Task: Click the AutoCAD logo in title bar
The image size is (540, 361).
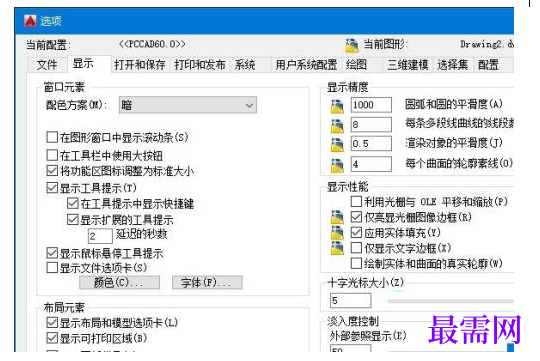Action: tap(30, 21)
